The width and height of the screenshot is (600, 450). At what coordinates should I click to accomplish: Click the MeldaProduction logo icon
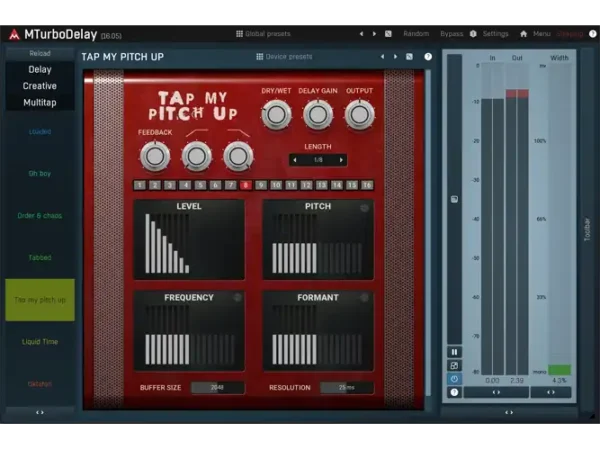[15, 34]
